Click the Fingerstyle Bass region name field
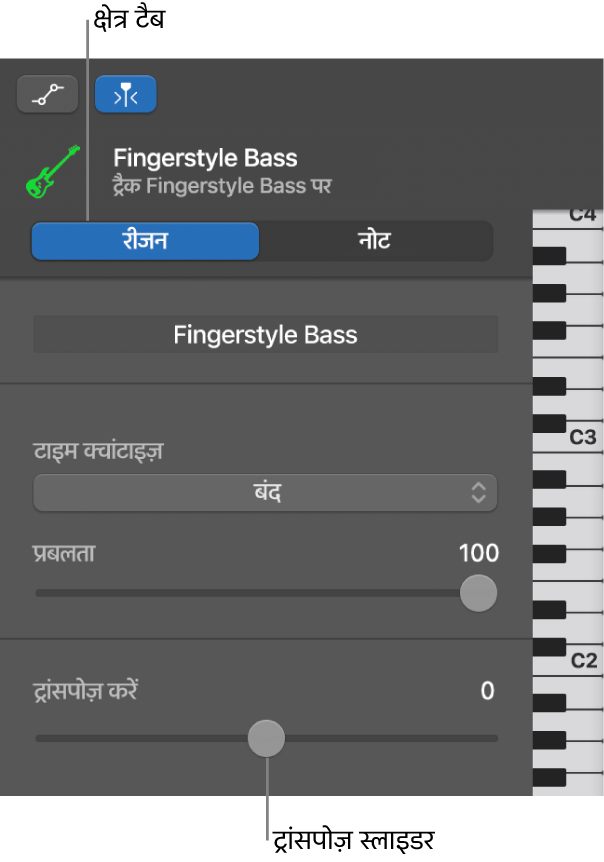 tap(265, 335)
